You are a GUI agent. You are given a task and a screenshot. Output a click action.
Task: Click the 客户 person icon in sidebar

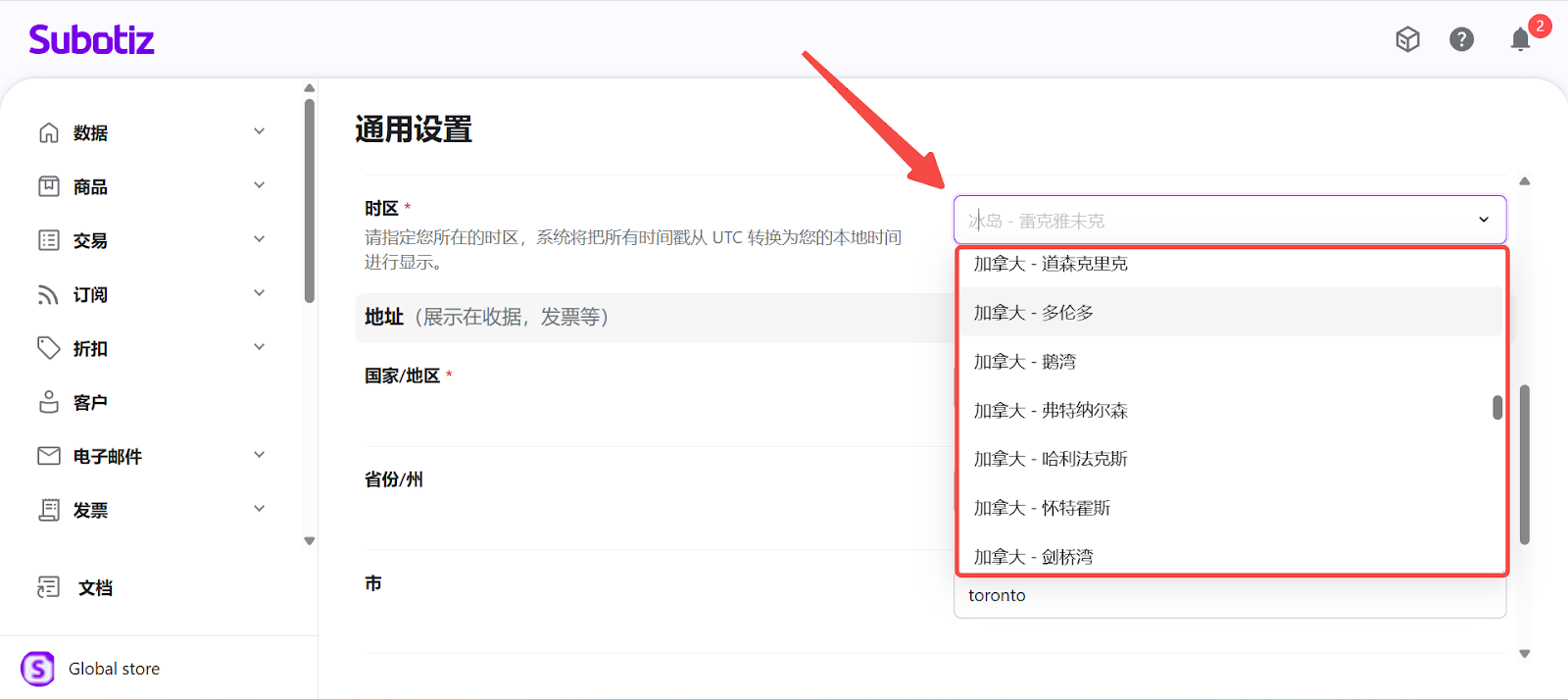tap(49, 402)
